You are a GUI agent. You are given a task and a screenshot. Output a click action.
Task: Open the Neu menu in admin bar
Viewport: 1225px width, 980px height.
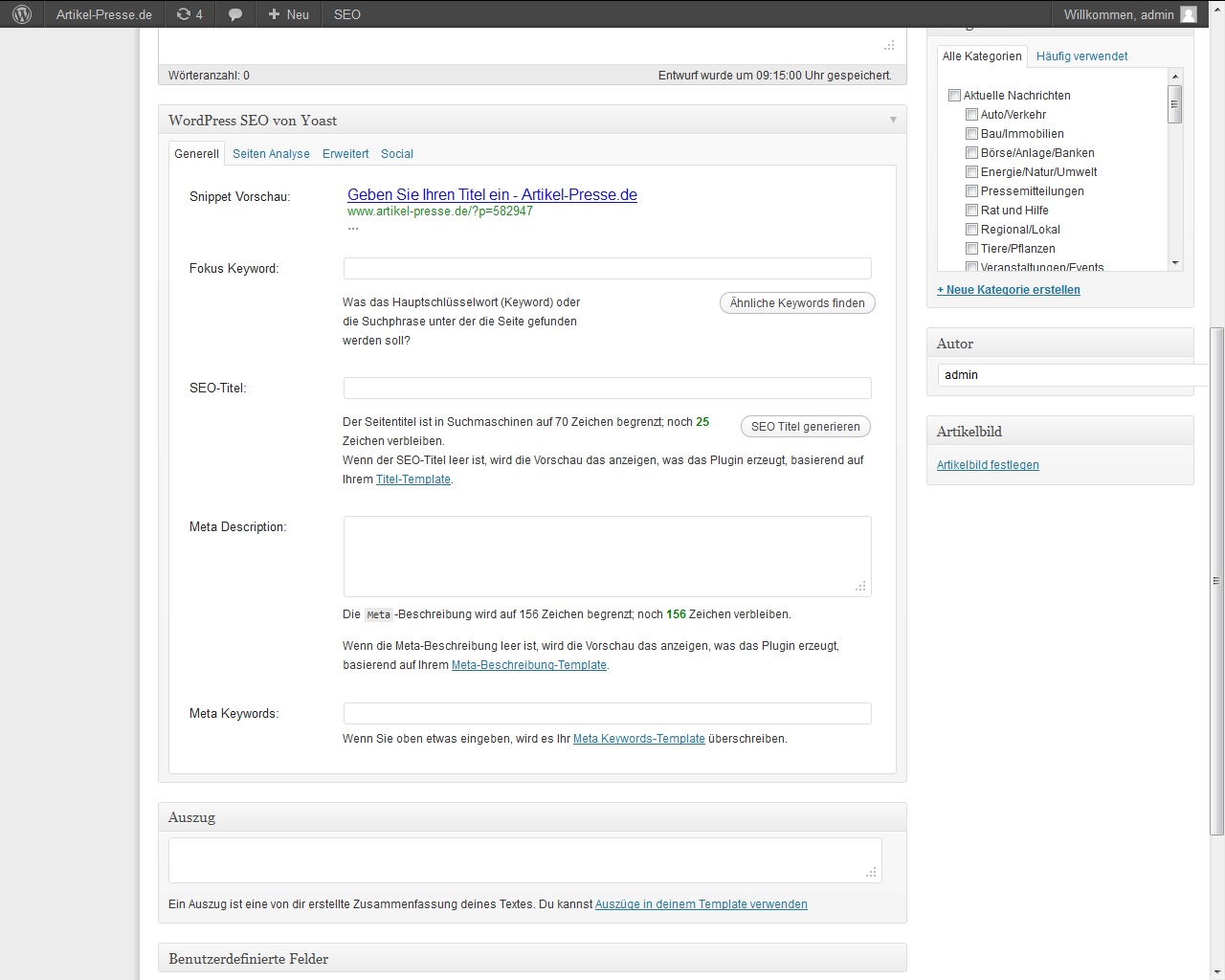pos(288,14)
